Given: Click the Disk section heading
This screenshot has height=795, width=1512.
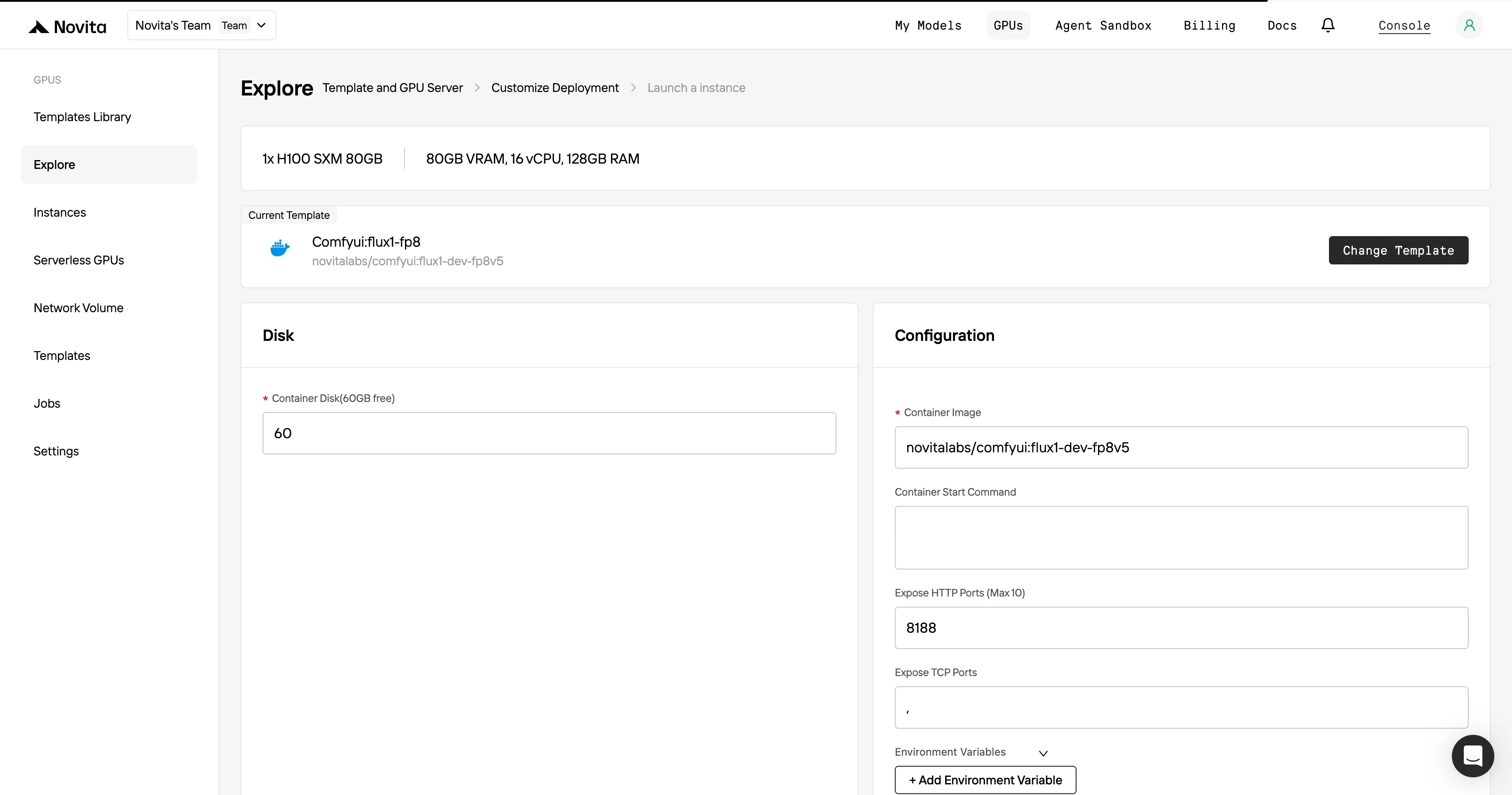Looking at the screenshot, I should tap(278, 335).
